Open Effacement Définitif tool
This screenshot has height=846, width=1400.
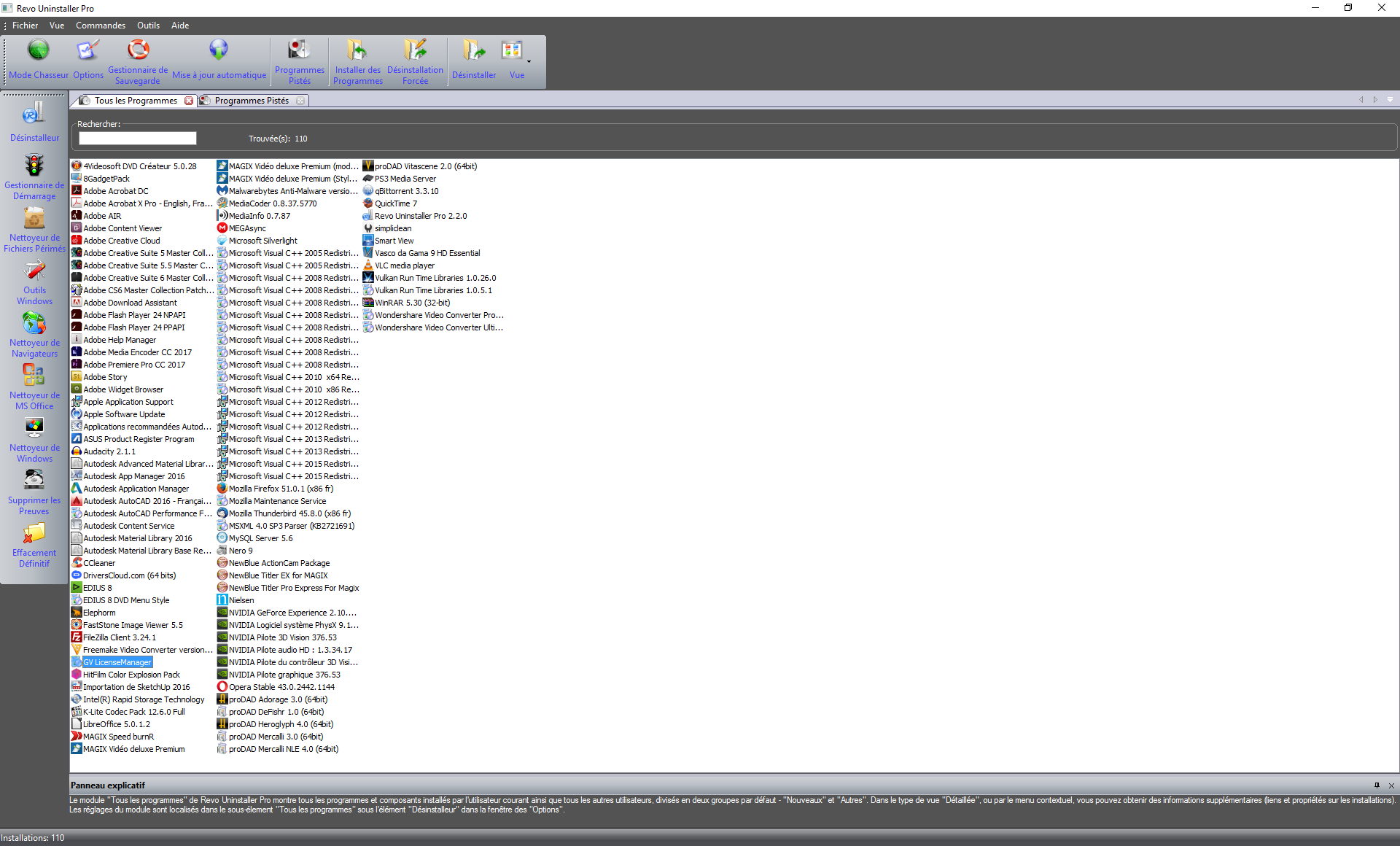(x=34, y=545)
